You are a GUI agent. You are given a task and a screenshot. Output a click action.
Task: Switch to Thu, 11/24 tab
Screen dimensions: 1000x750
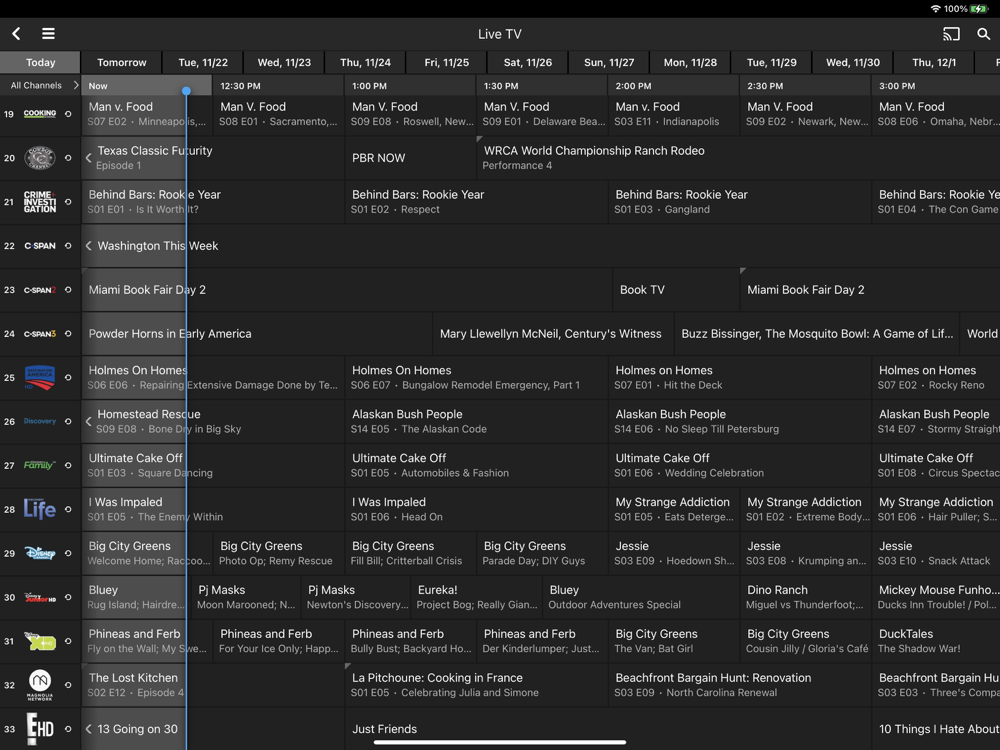(365, 62)
